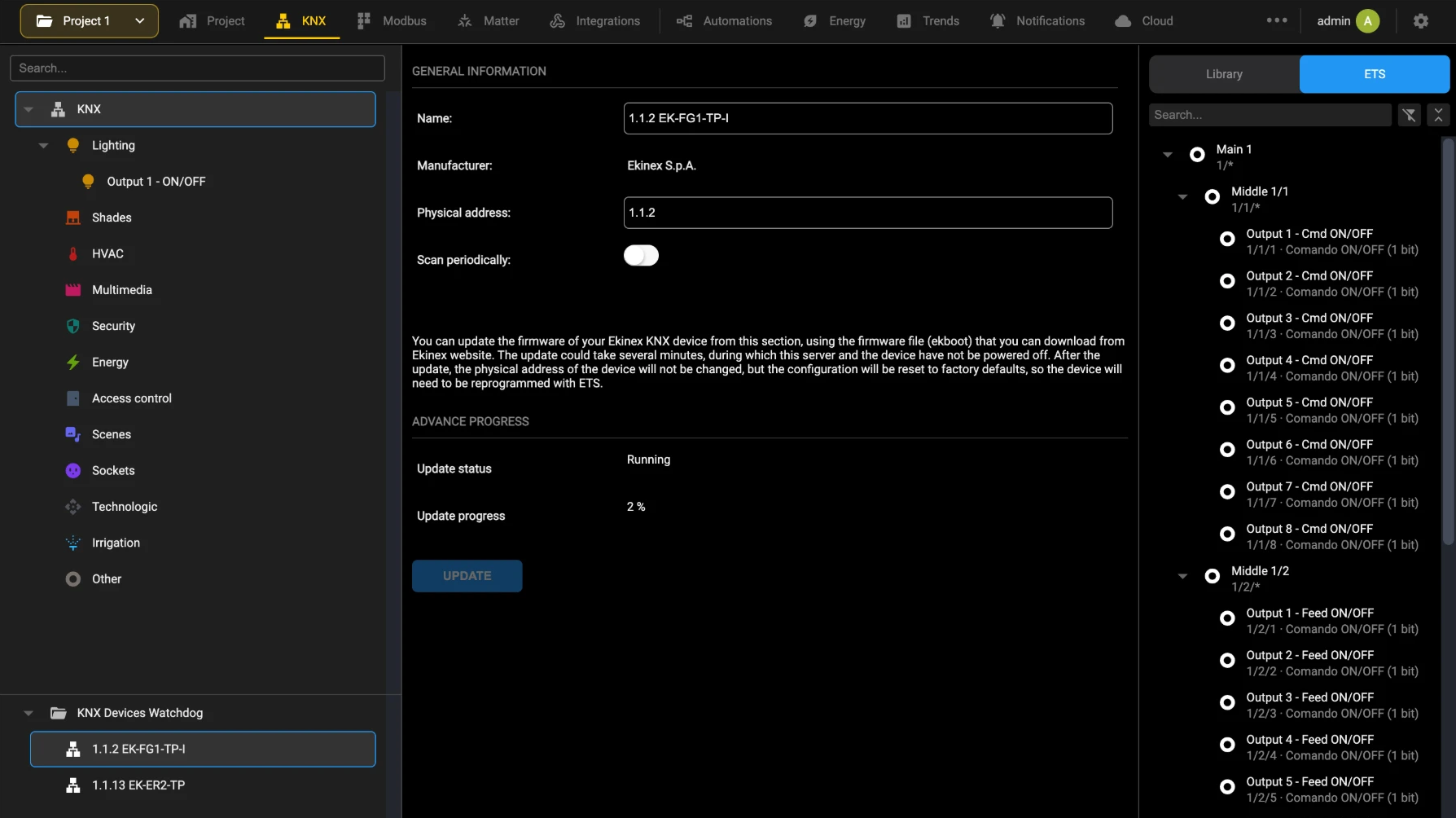
Task: Collapse the Middle 1/2 ETS group
Action: tap(1183, 576)
